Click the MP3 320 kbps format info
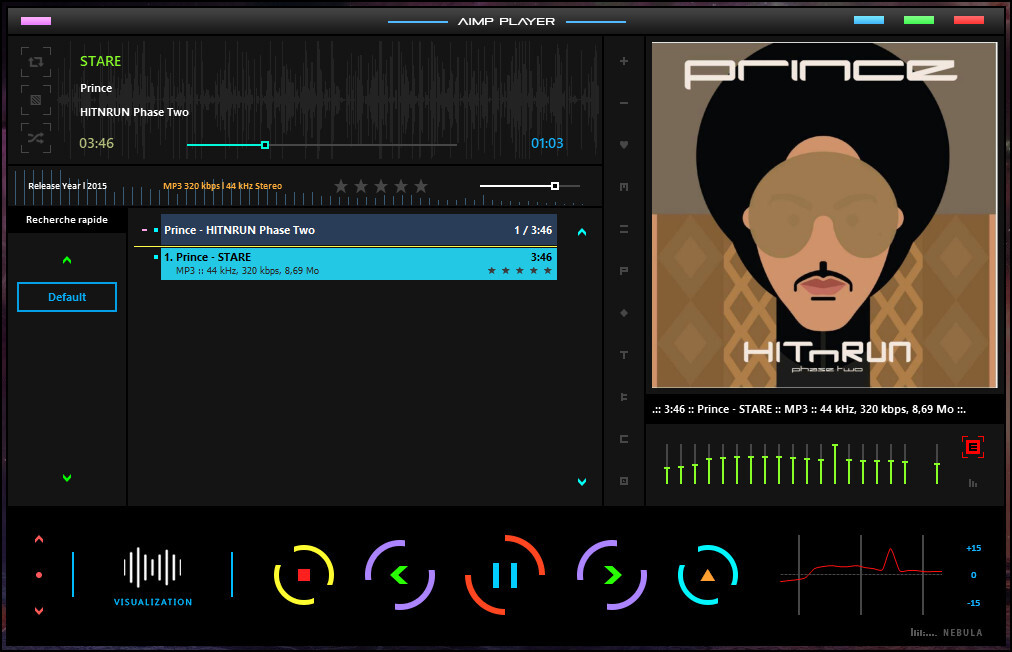This screenshot has height=652, width=1012. (222, 186)
